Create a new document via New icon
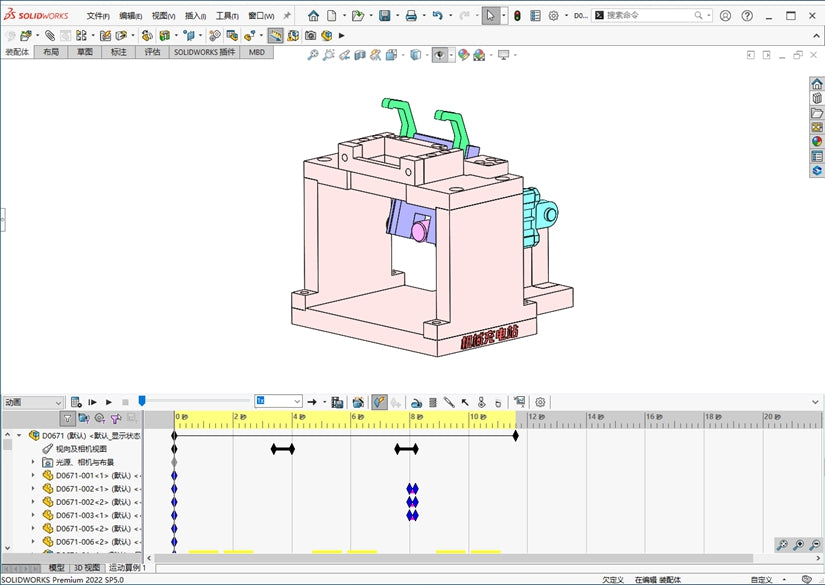 [331, 16]
